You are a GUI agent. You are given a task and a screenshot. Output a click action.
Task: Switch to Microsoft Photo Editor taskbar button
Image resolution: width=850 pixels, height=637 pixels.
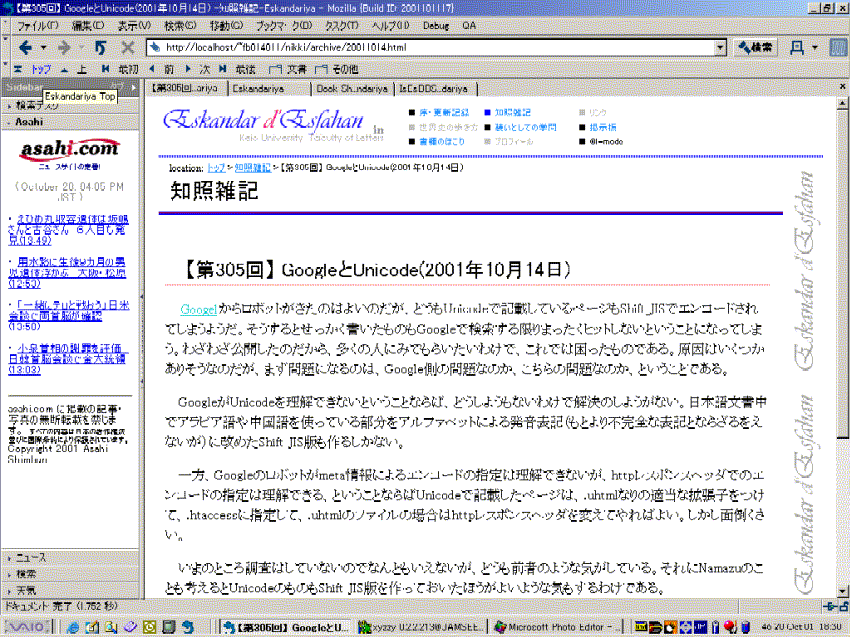pyautogui.click(x=556, y=627)
